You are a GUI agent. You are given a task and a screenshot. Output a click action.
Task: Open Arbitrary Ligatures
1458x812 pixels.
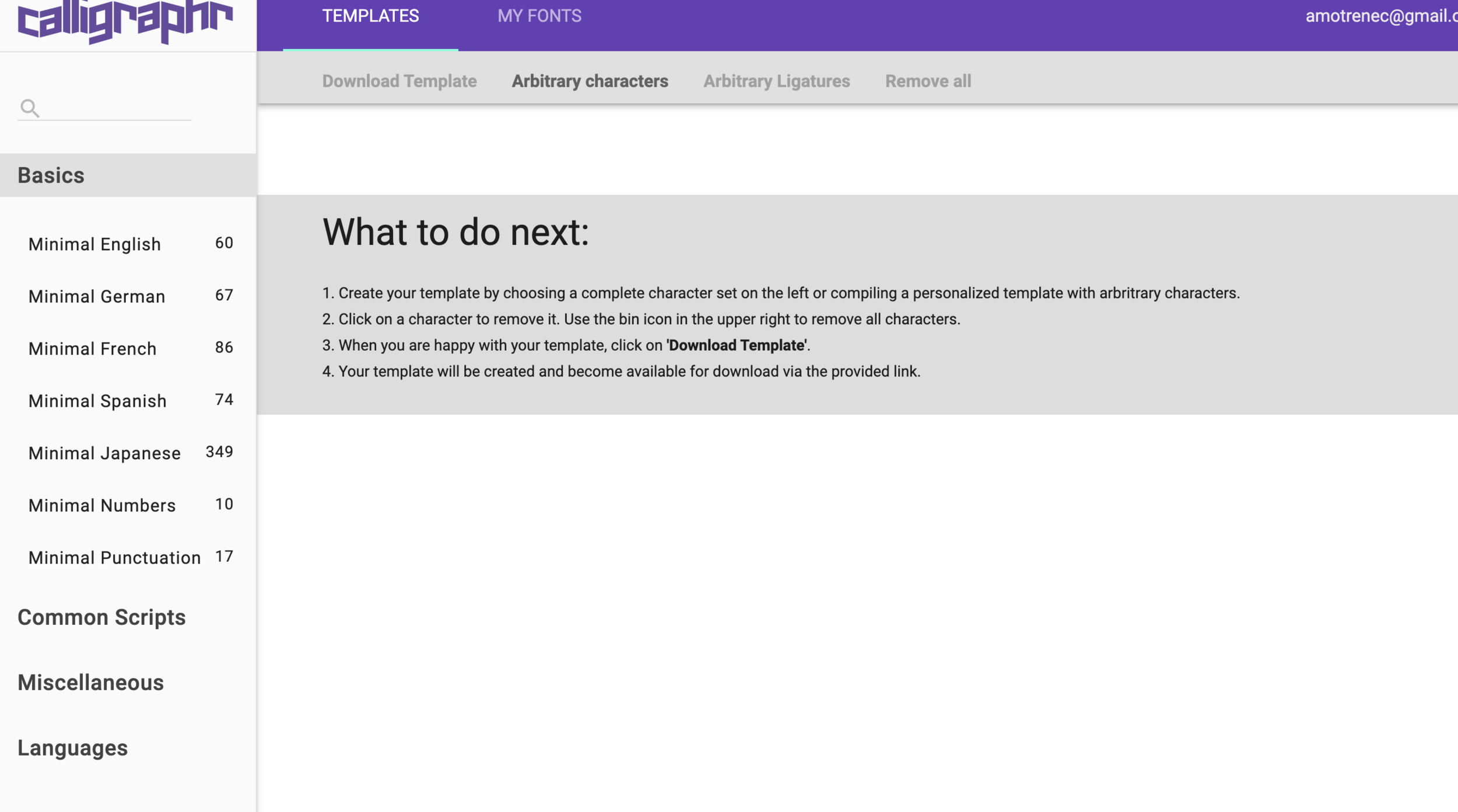[776, 81]
